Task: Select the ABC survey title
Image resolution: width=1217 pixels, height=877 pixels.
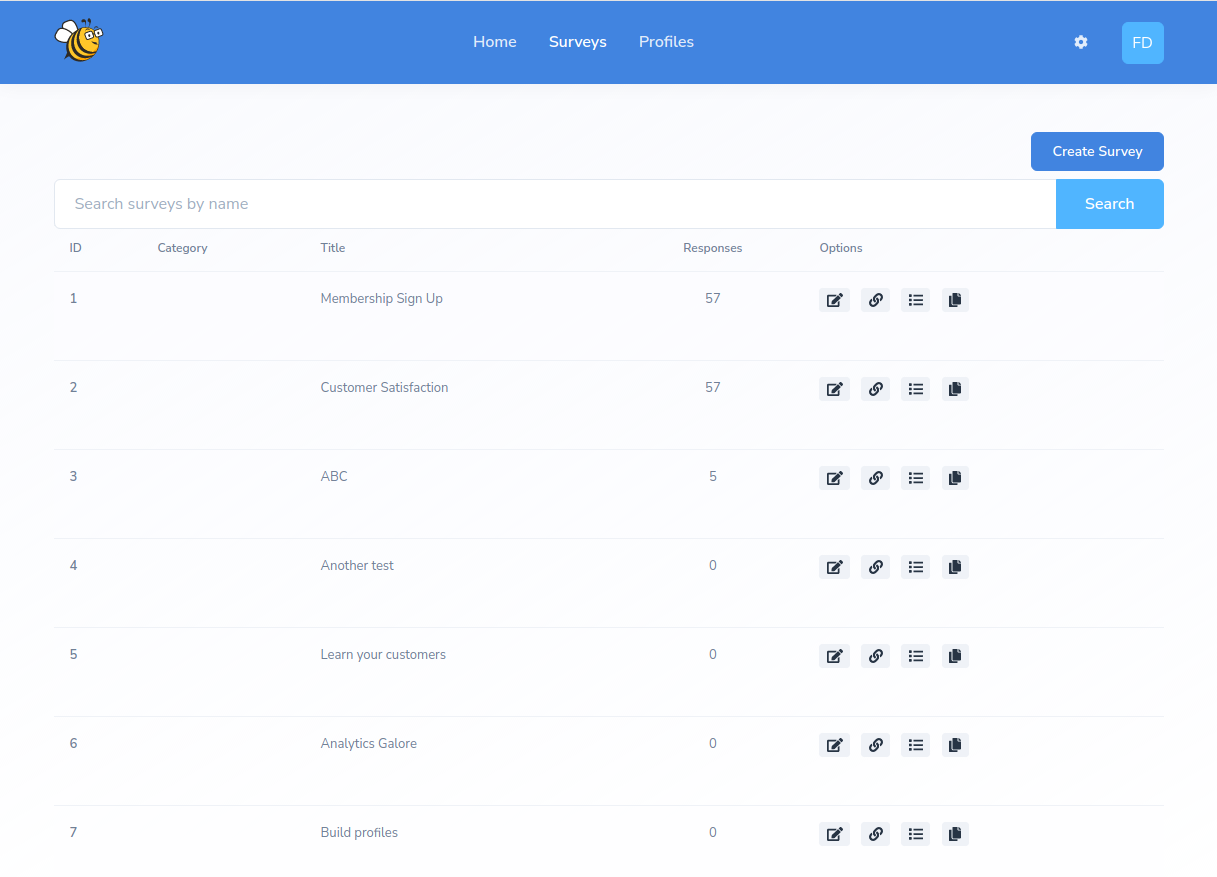Action: click(334, 477)
